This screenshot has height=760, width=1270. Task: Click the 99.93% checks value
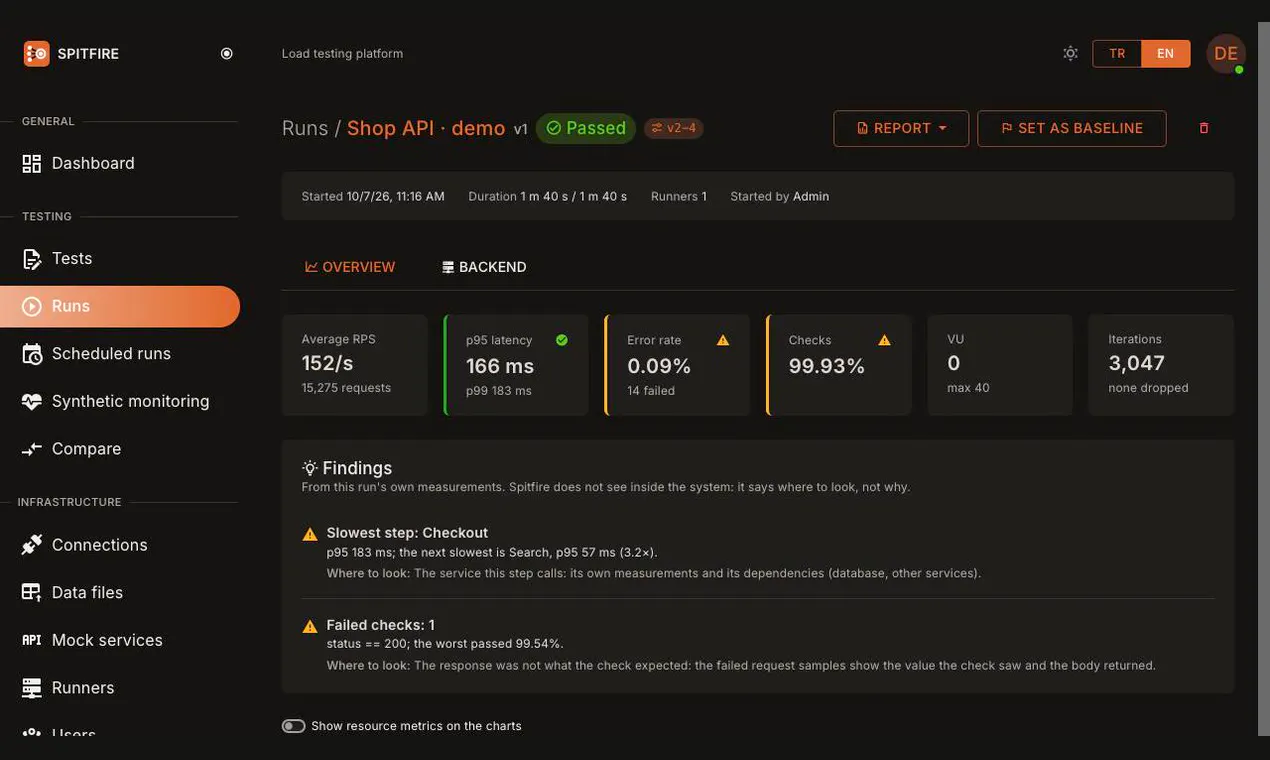(827, 366)
